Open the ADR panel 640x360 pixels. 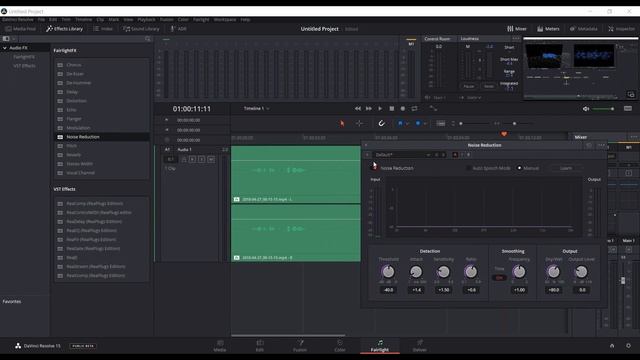point(178,29)
